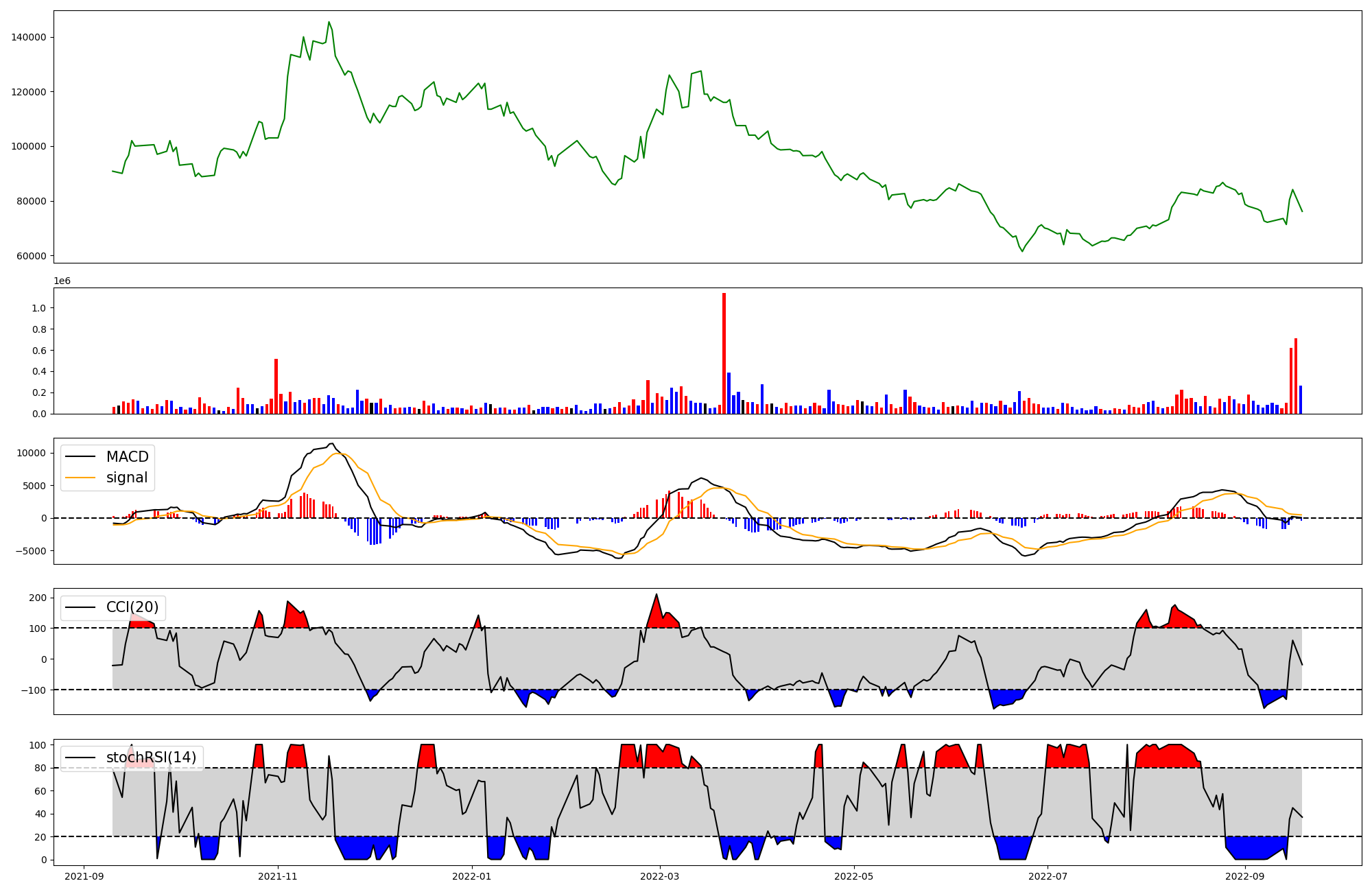Click the 2022-07 date tick label
Screen dimensions: 1372x892
1048,876
